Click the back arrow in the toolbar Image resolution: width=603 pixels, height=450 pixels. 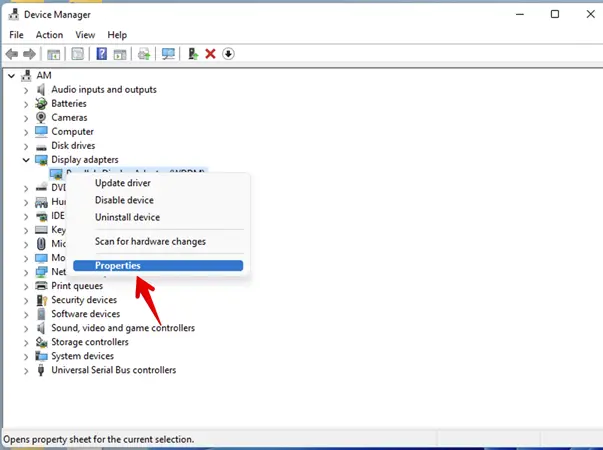click(x=12, y=54)
